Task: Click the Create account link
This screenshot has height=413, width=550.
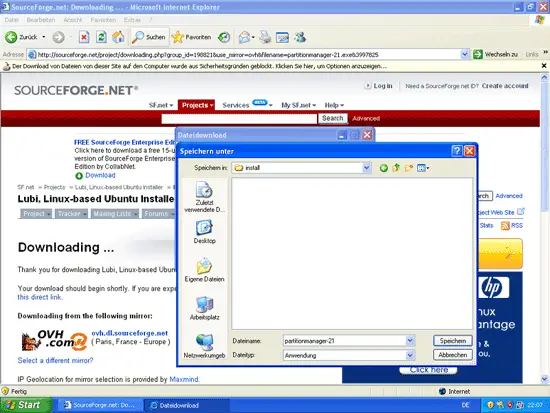Action: pyautogui.click(x=505, y=86)
